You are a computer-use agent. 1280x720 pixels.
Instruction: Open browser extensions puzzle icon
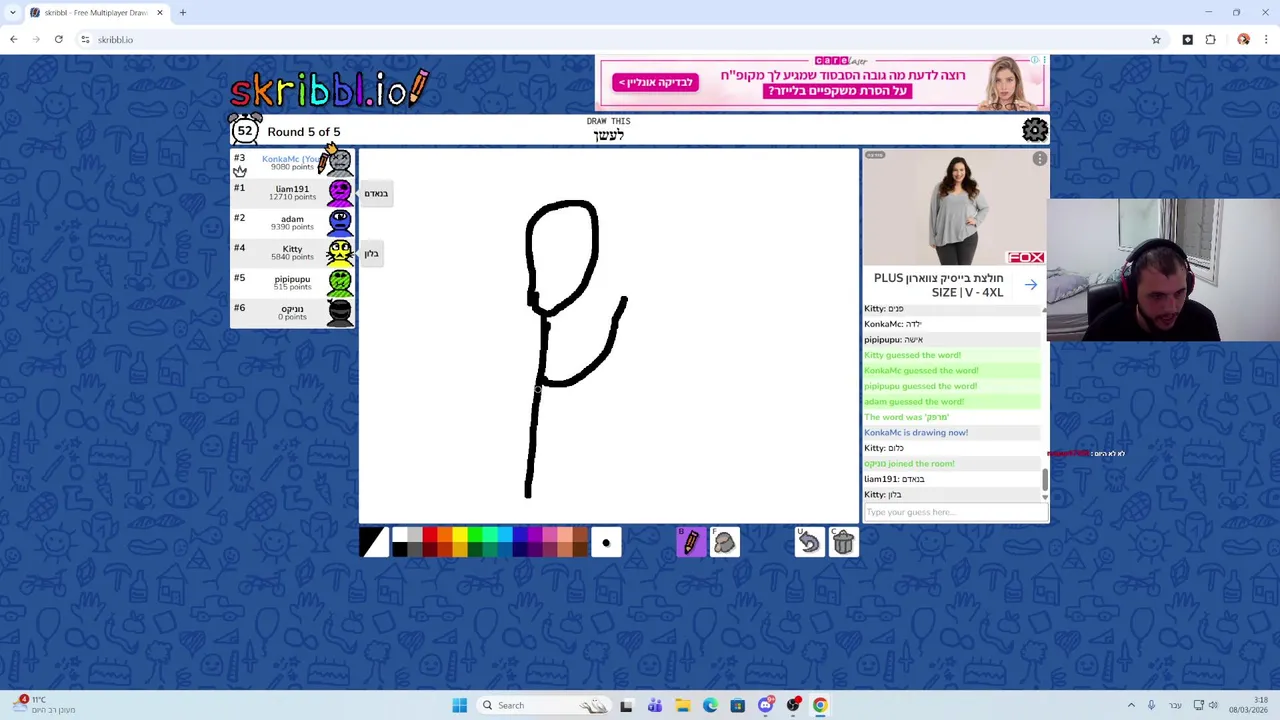(1210, 39)
